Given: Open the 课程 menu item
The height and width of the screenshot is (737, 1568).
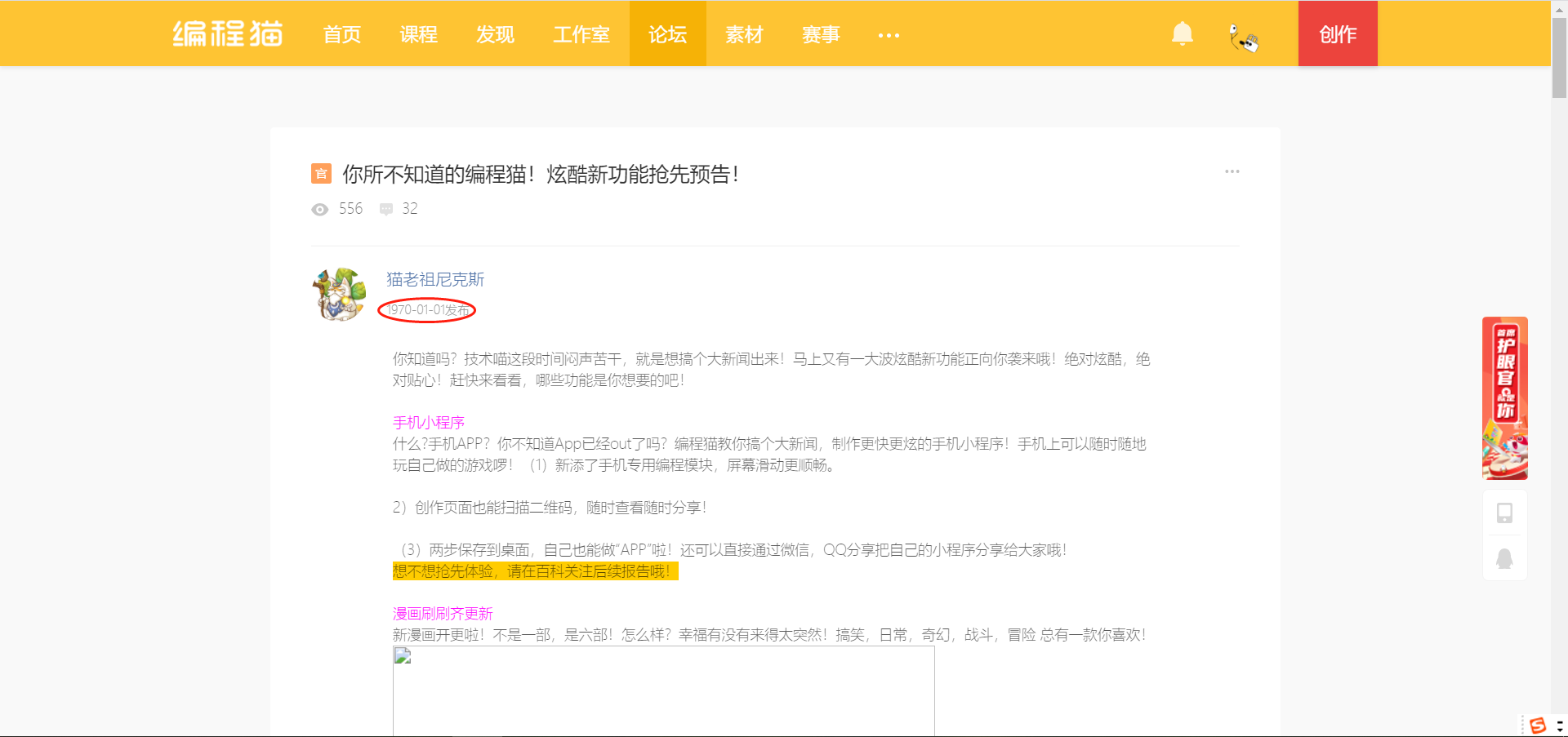Looking at the screenshot, I should (419, 34).
